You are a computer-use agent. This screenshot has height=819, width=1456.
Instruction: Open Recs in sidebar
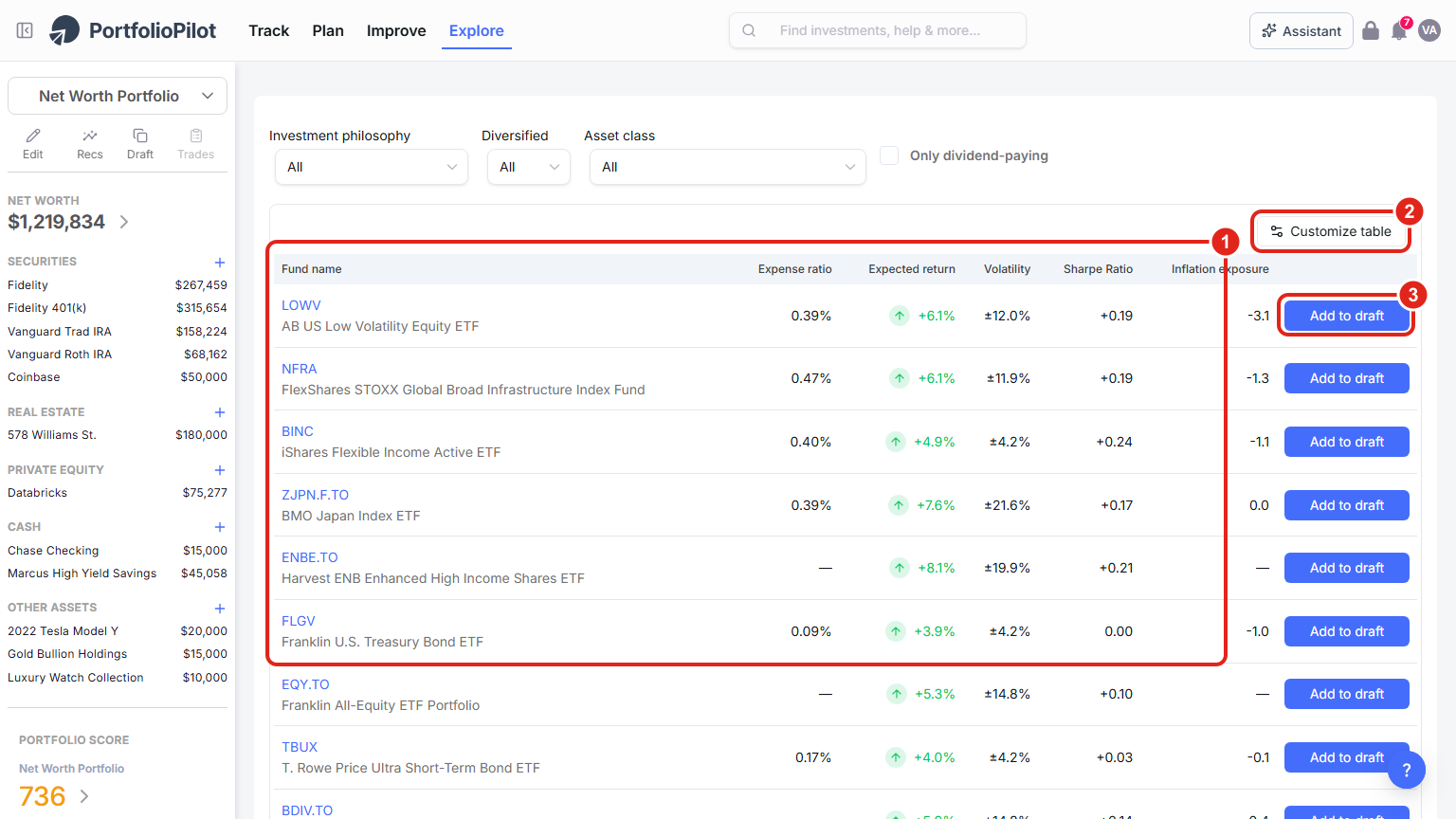90,144
